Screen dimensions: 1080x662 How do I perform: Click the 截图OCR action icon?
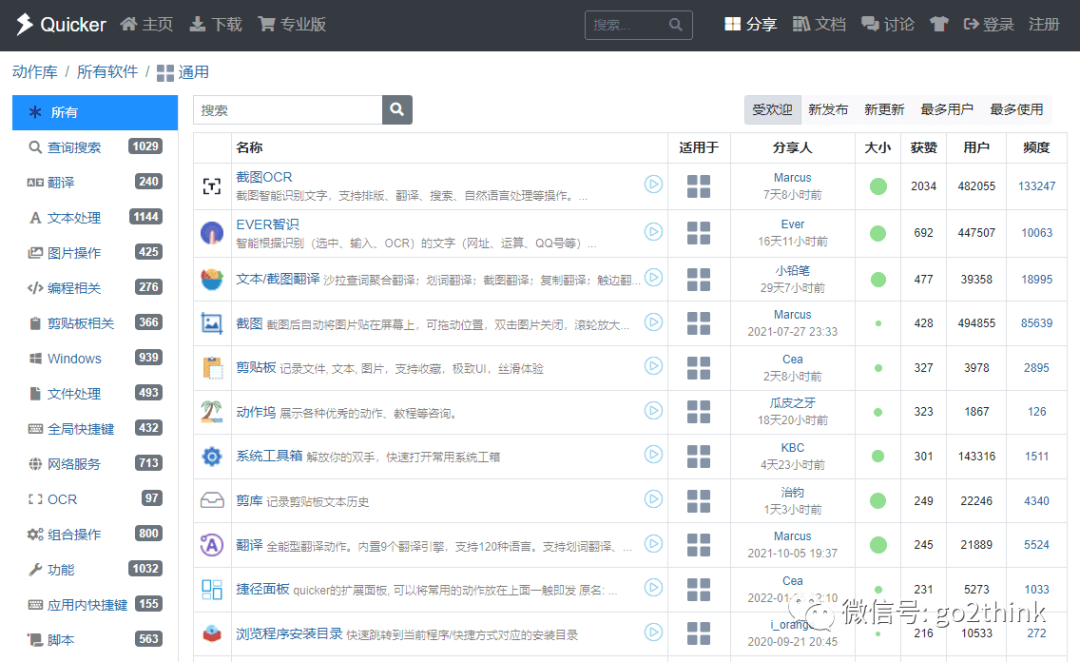[x=212, y=186]
